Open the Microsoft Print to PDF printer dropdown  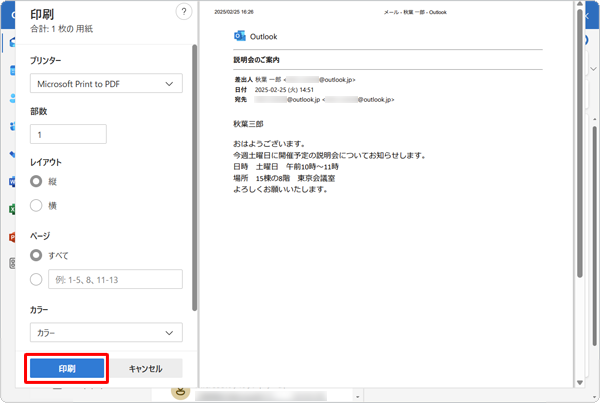coord(106,83)
